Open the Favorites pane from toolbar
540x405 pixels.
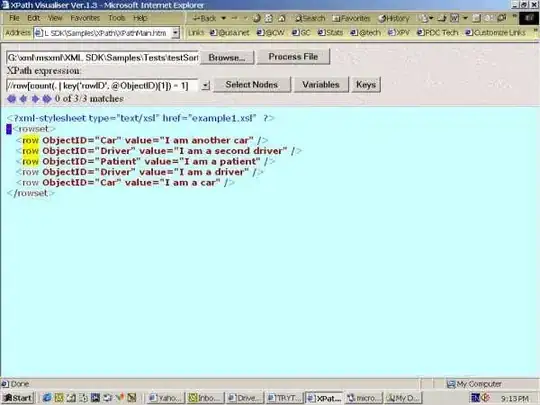351,18
